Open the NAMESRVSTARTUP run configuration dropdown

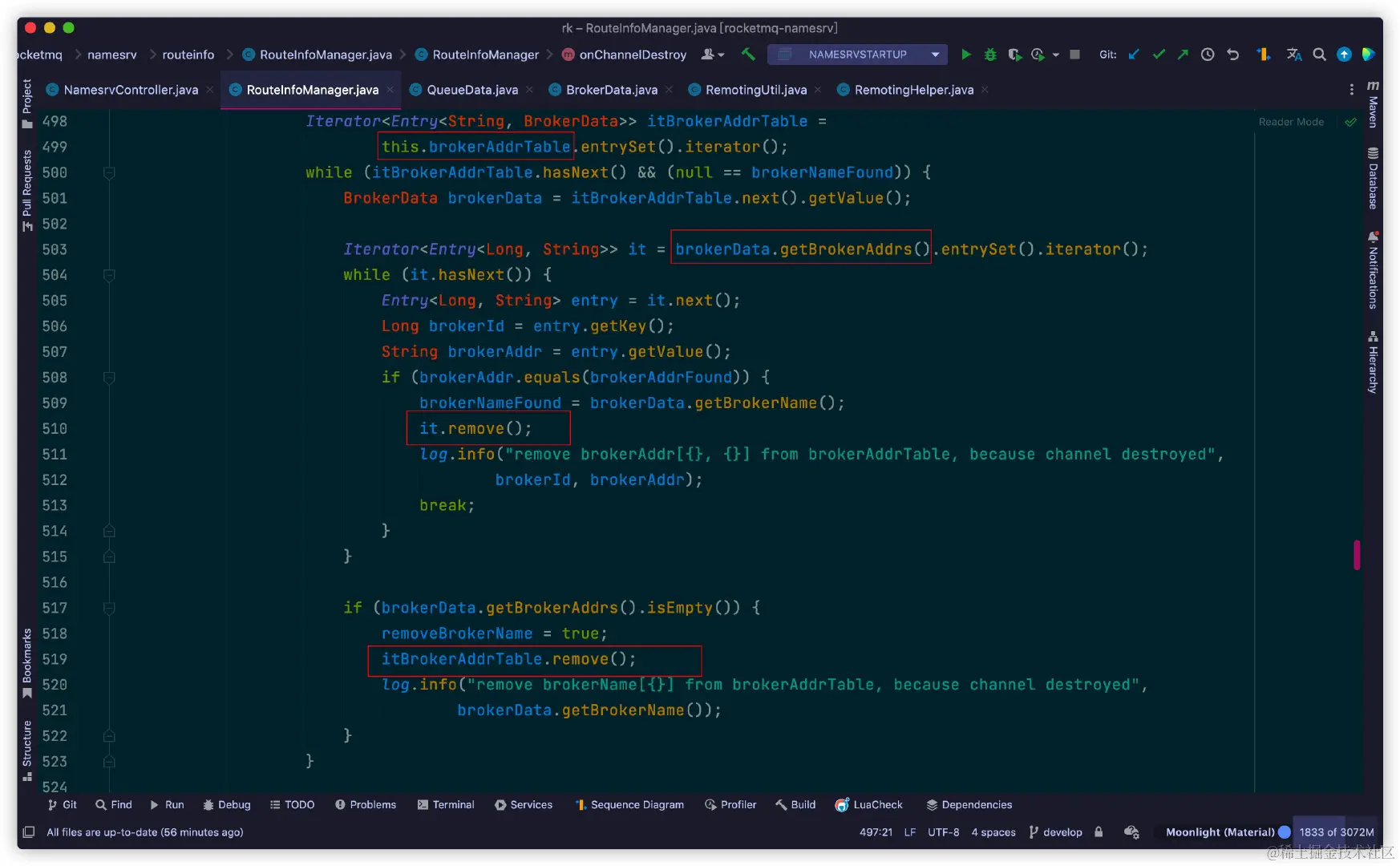coord(857,55)
